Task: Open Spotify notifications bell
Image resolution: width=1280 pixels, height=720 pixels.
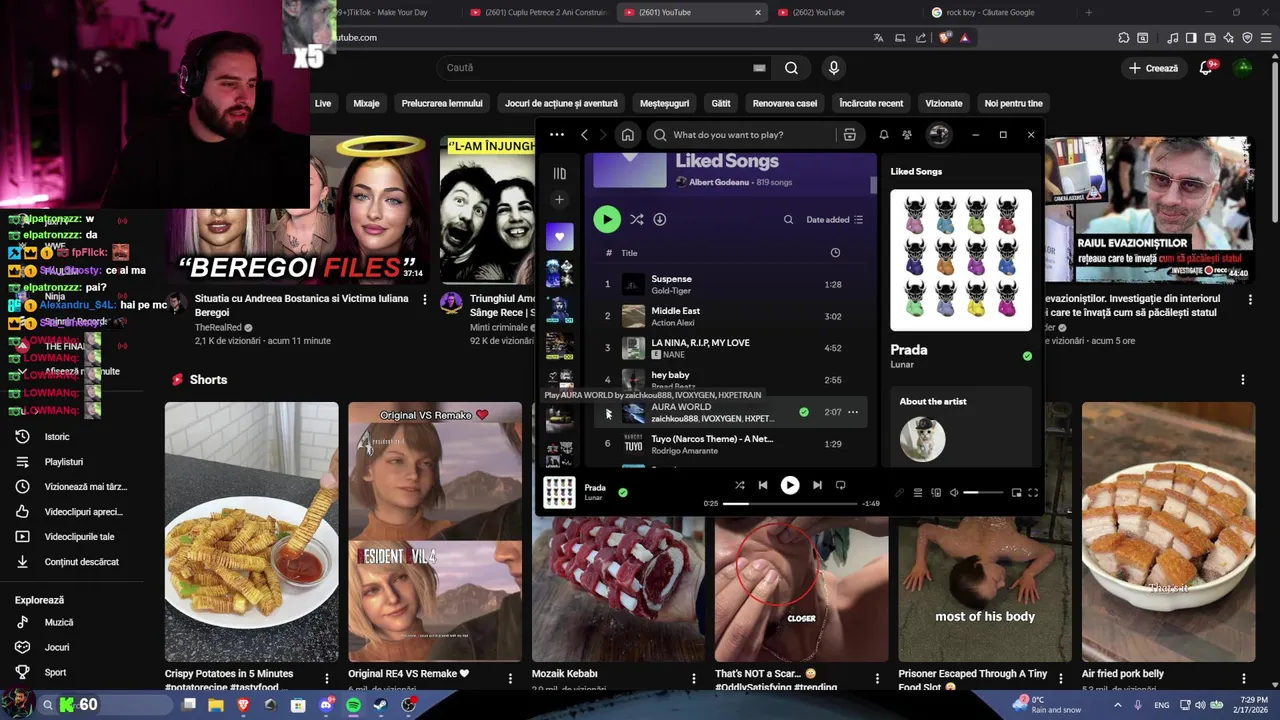Action: pyautogui.click(x=883, y=135)
